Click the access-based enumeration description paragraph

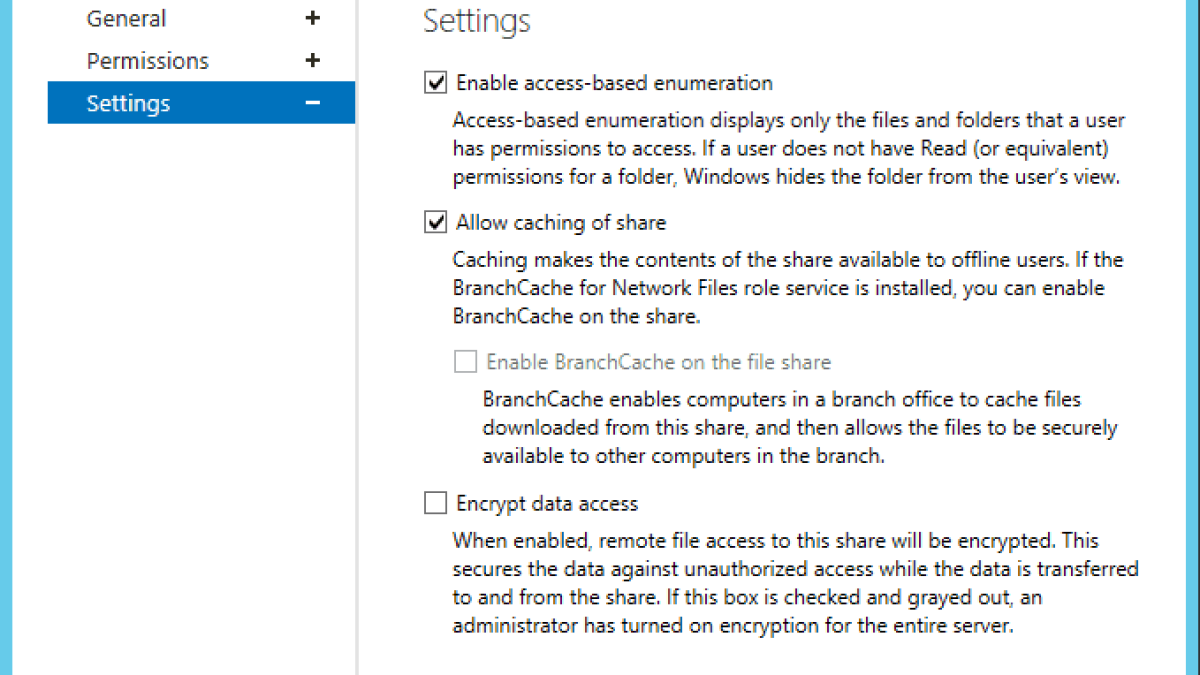point(788,149)
